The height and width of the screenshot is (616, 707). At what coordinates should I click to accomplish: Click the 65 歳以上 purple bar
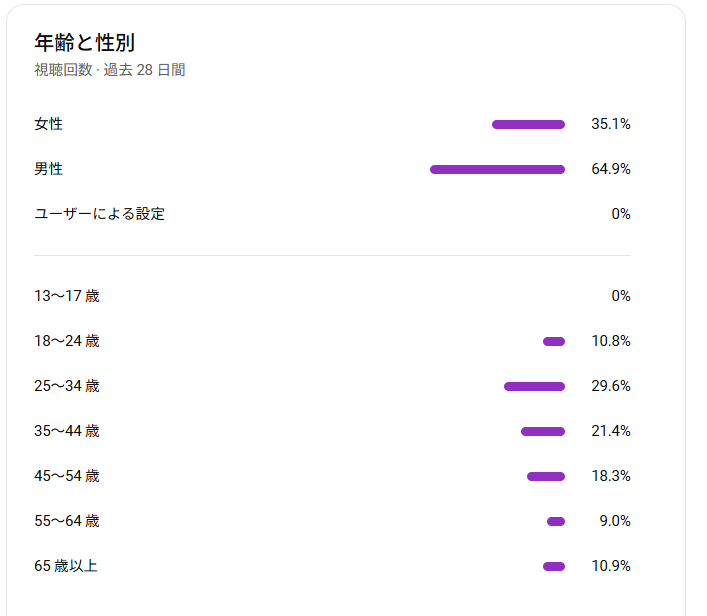554,566
